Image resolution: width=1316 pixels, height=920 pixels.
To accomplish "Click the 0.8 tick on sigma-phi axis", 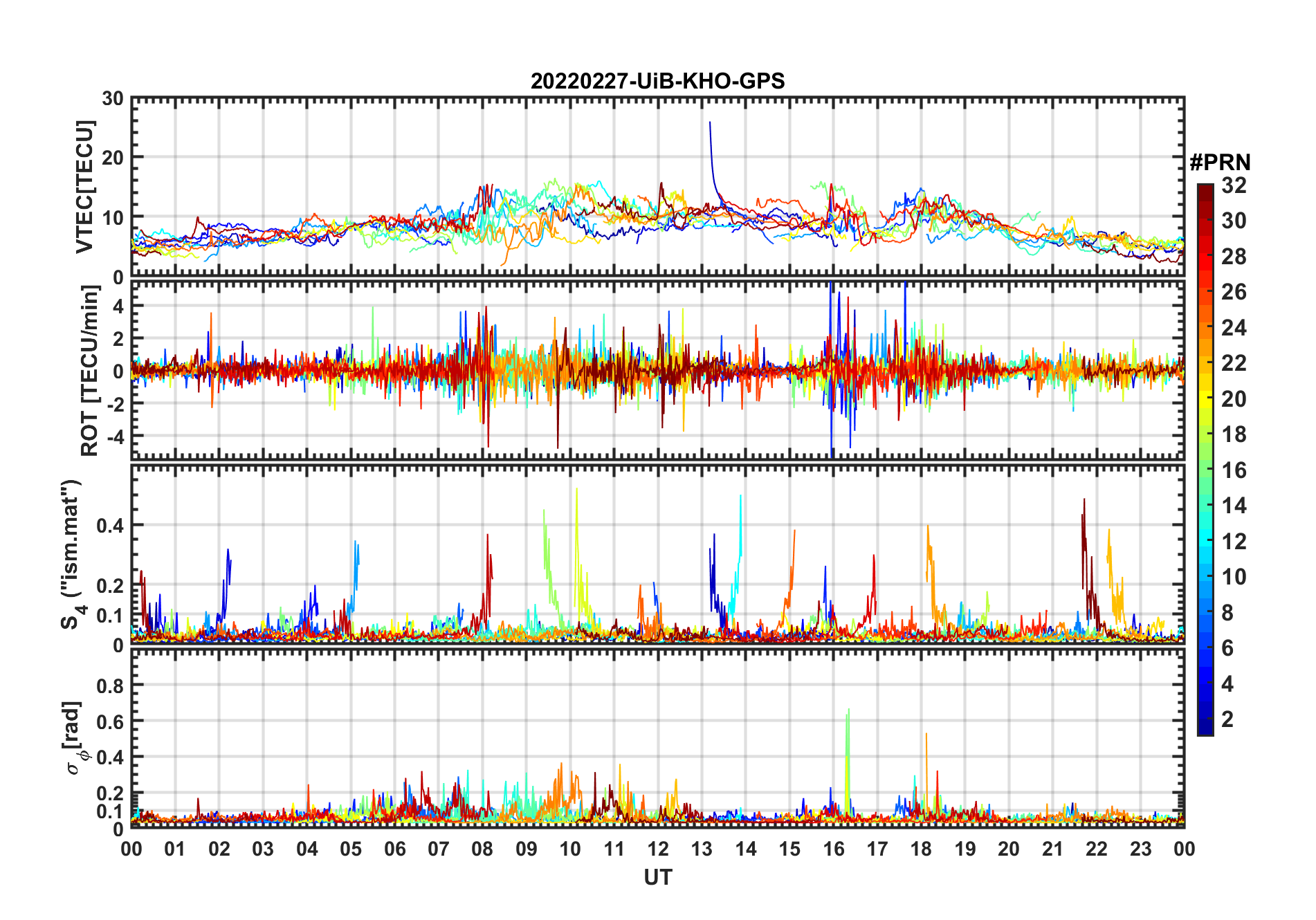I will 110,686.
